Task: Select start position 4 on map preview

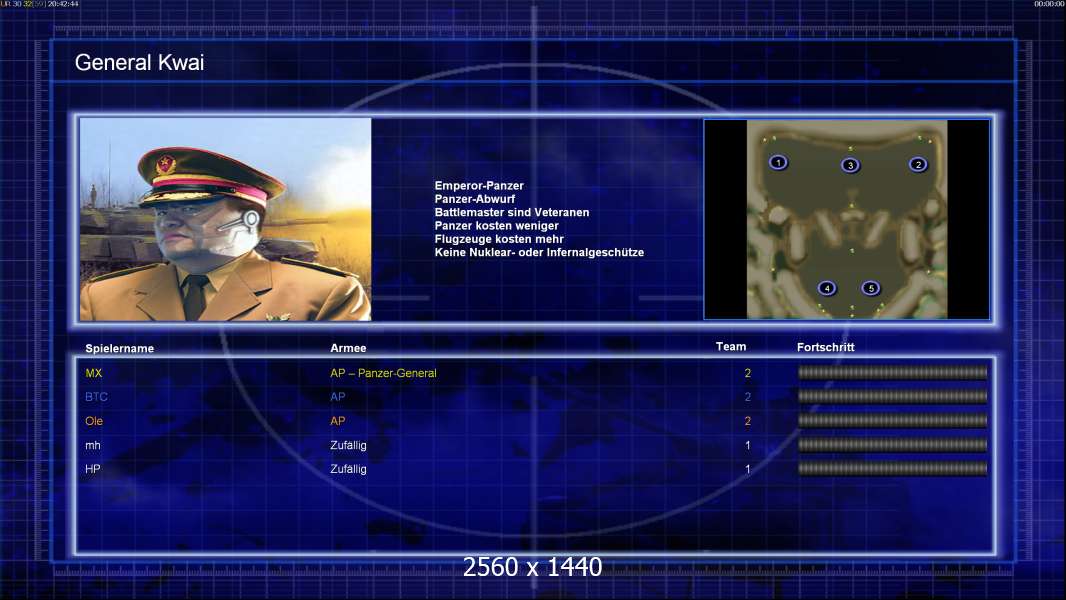Action: pos(827,288)
